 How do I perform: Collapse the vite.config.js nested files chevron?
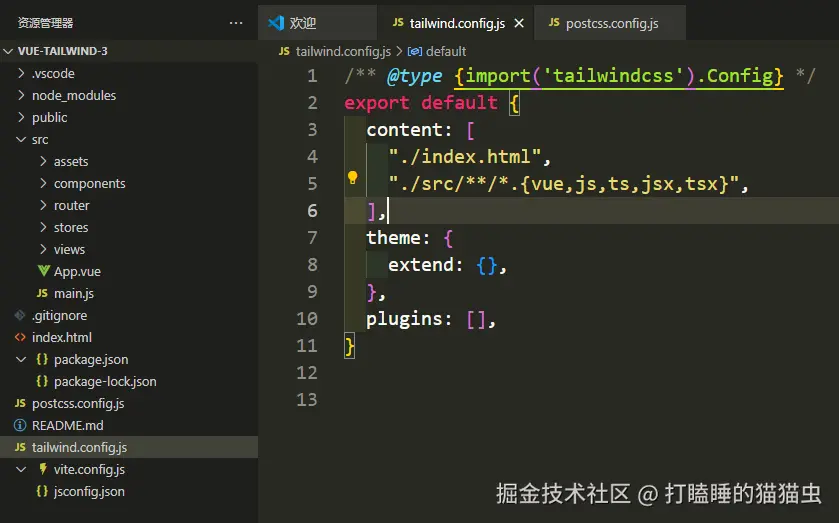pyautogui.click(x=21, y=469)
